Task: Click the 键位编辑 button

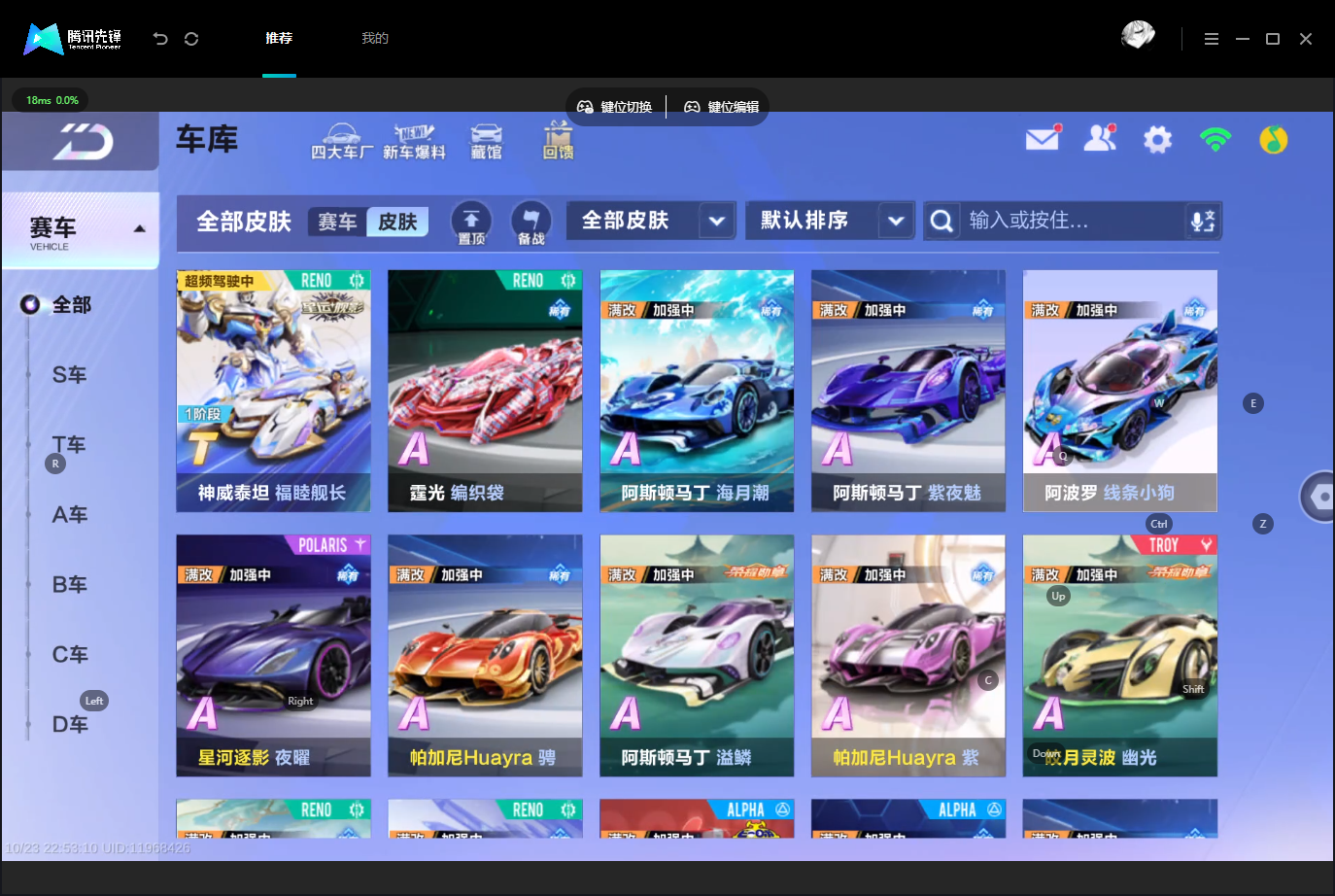Action: pos(722,107)
